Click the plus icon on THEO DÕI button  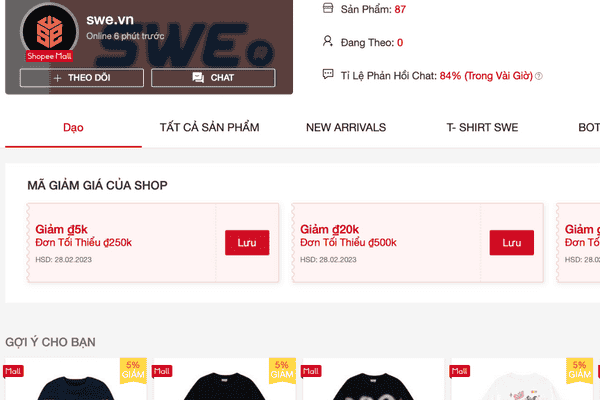57,78
